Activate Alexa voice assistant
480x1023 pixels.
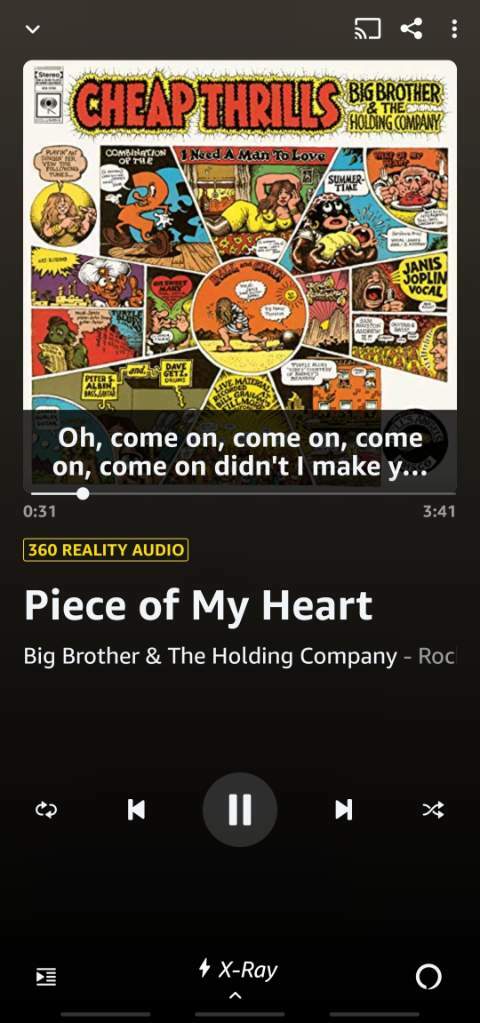428,977
